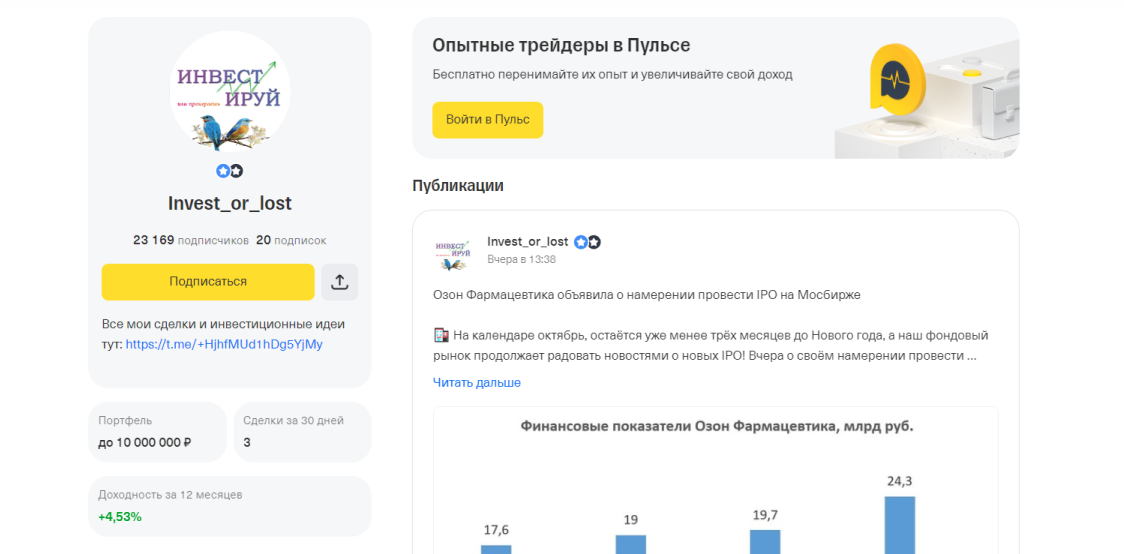
Task: Click the Доходность за 12 месяцев card
Action: tap(229, 506)
